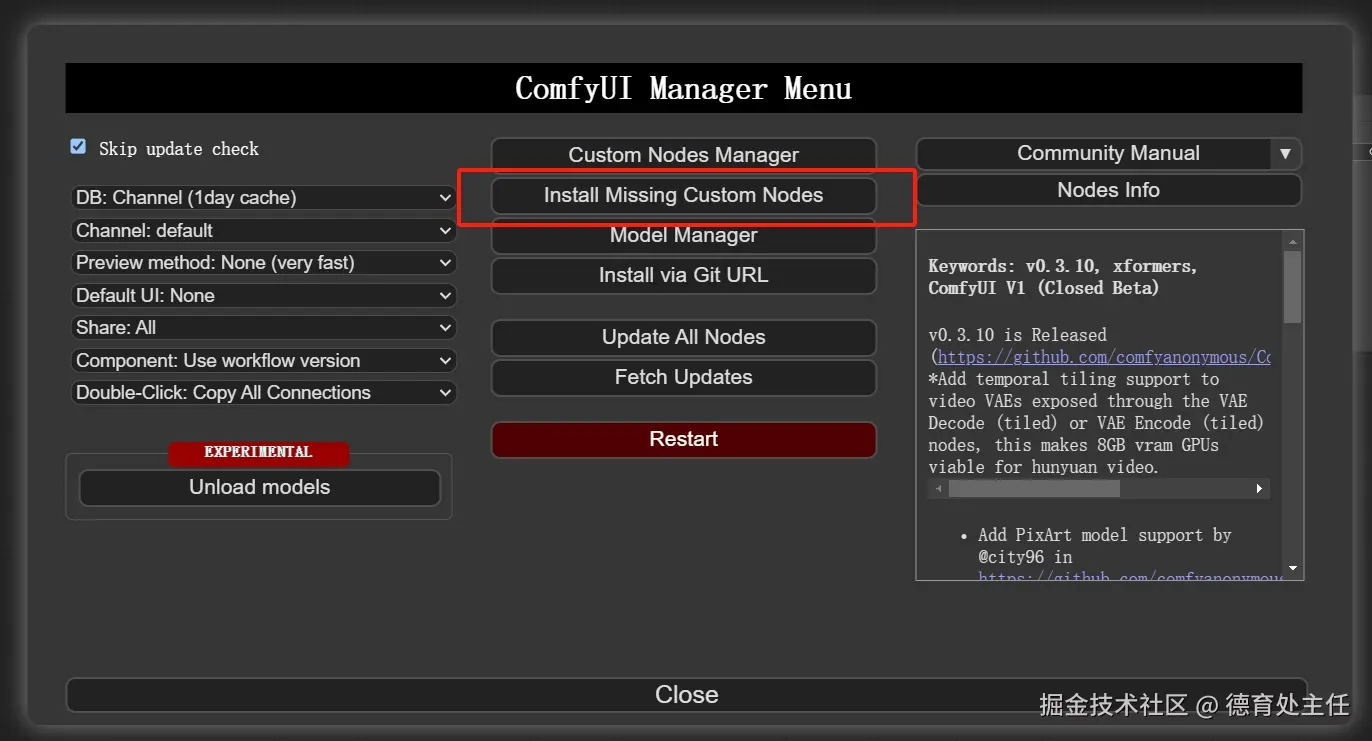1372x741 pixels.
Task: Close the ComfyUI Manager Menu
Action: pos(686,695)
